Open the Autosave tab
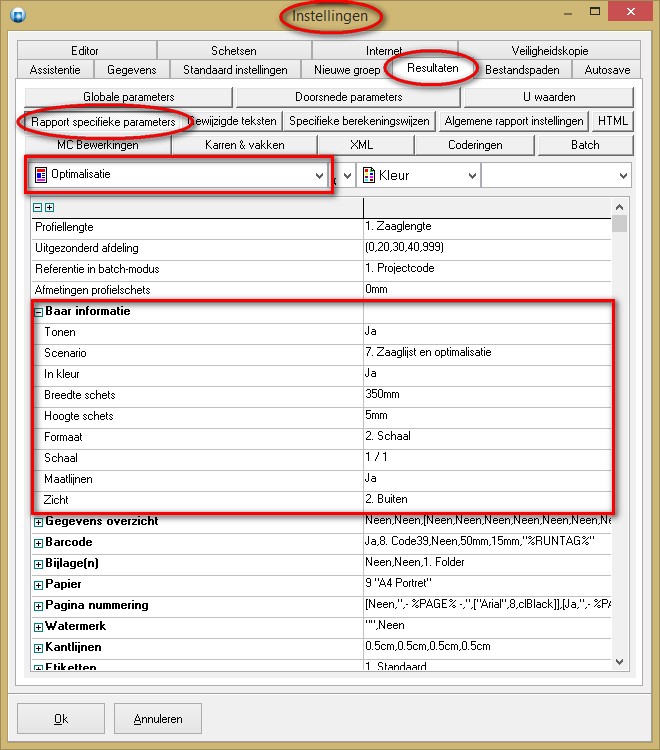The height and width of the screenshot is (750, 660). (607, 70)
